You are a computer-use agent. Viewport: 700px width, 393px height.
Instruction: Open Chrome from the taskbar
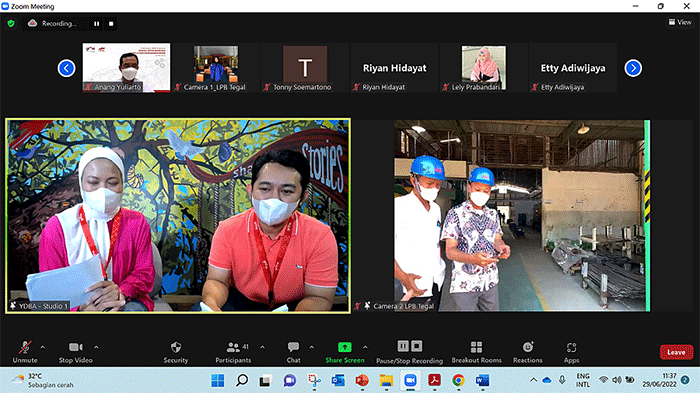[x=458, y=380]
